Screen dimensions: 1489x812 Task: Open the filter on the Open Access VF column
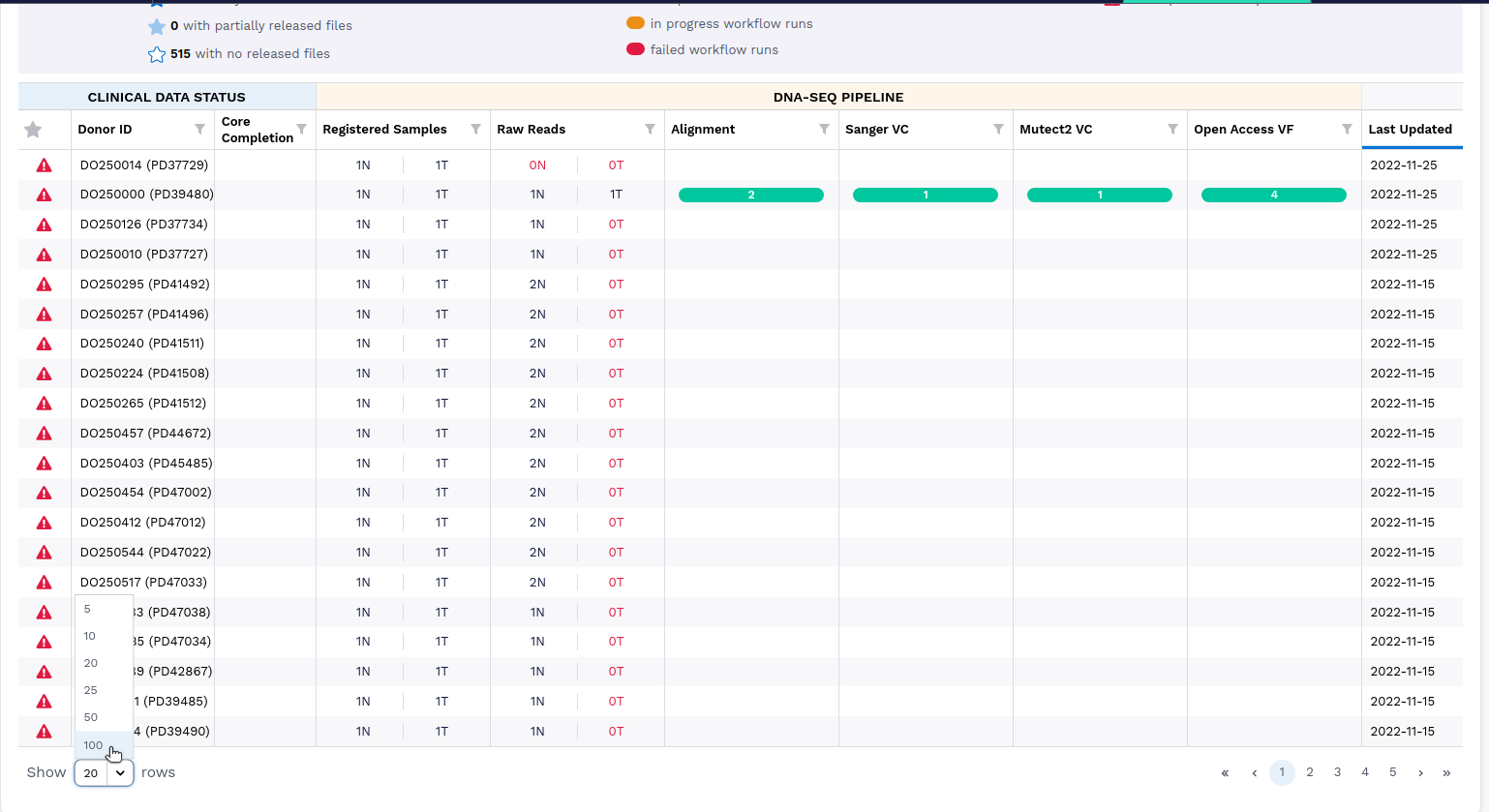click(1347, 128)
